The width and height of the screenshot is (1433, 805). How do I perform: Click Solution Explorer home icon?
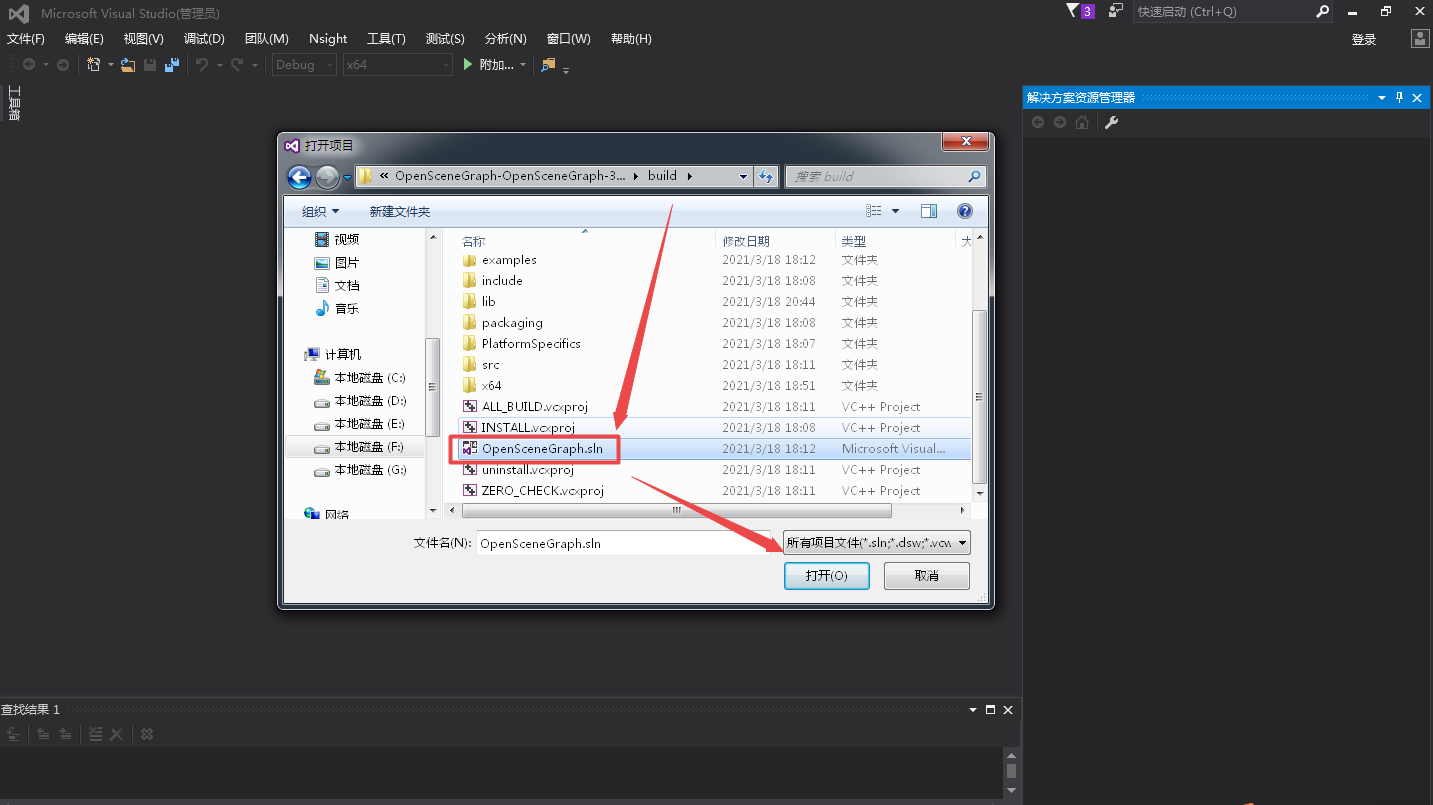point(1082,122)
